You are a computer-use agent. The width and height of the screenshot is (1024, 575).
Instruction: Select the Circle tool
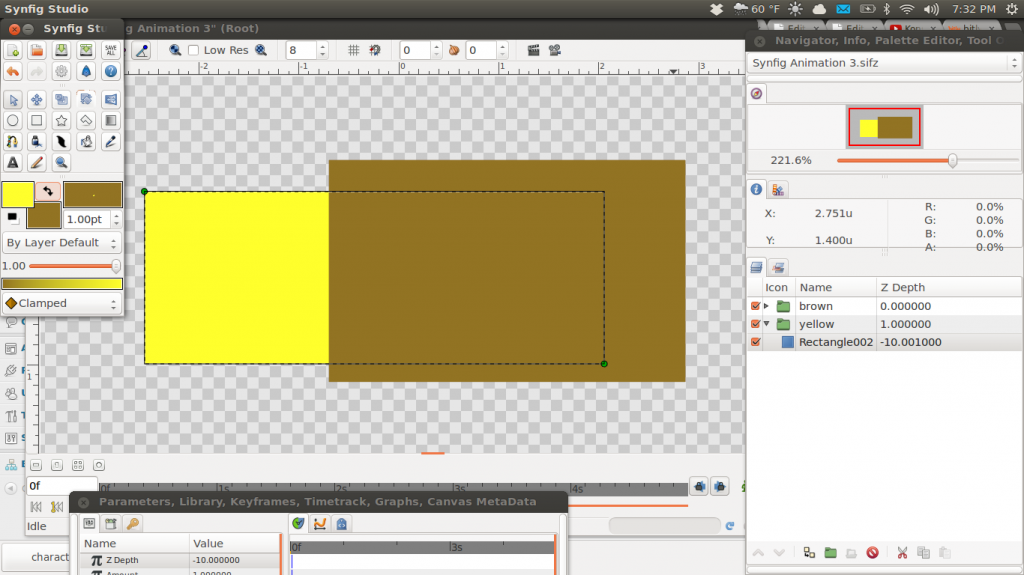click(13, 121)
